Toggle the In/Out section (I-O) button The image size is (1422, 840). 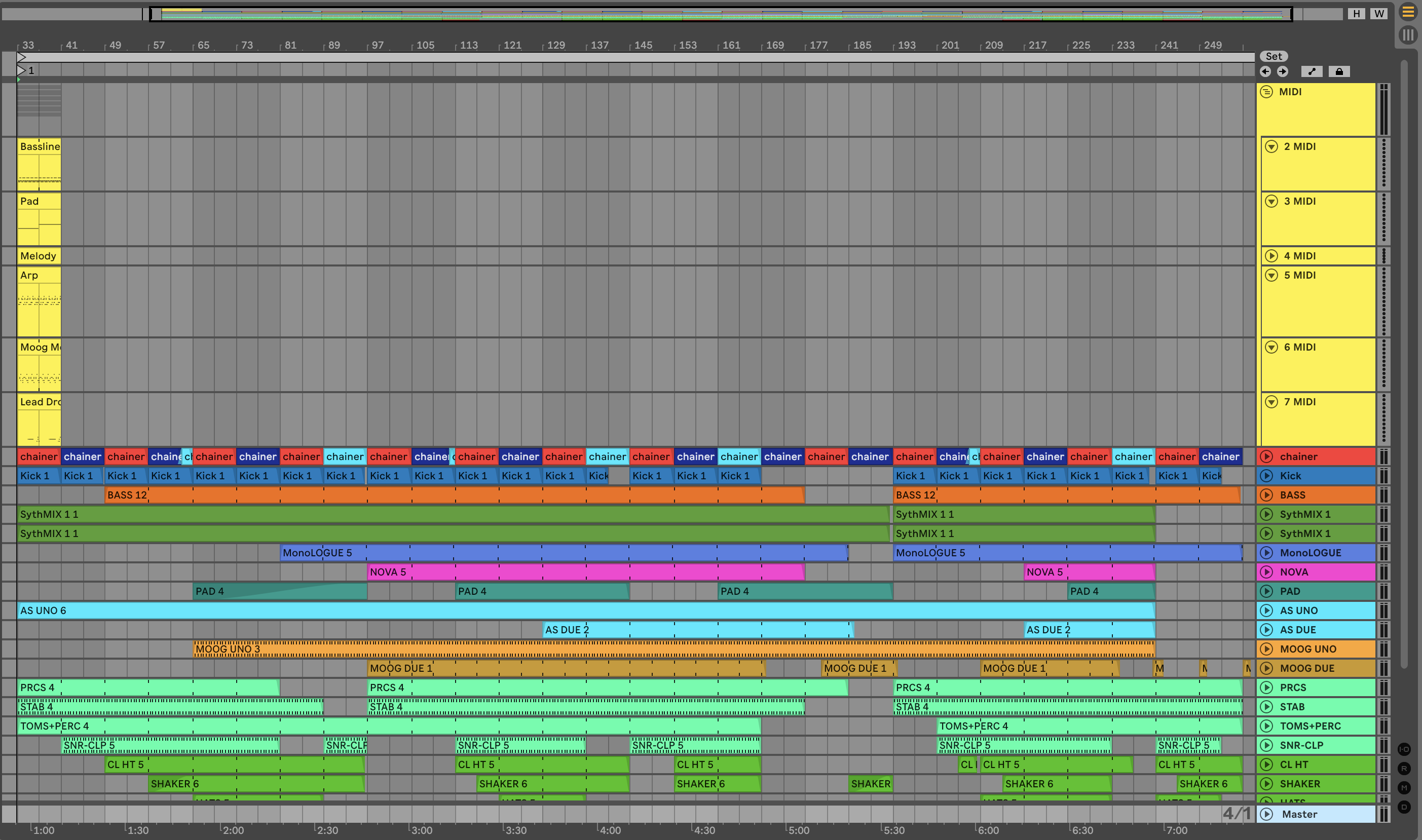1404,749
